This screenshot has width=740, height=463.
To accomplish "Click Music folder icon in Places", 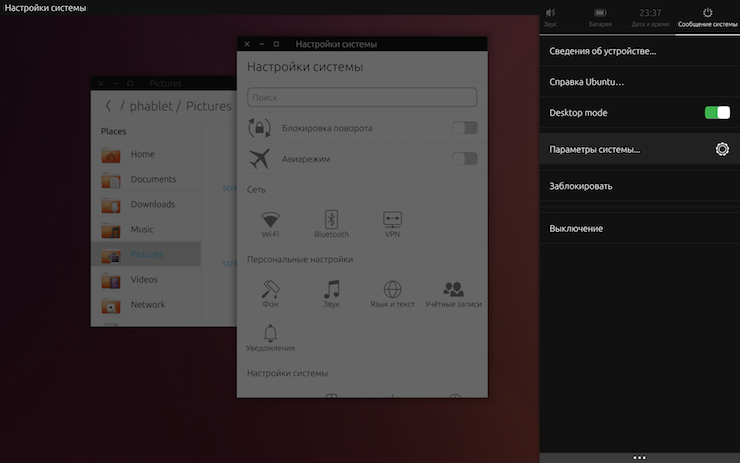I will tap(111, 229).
